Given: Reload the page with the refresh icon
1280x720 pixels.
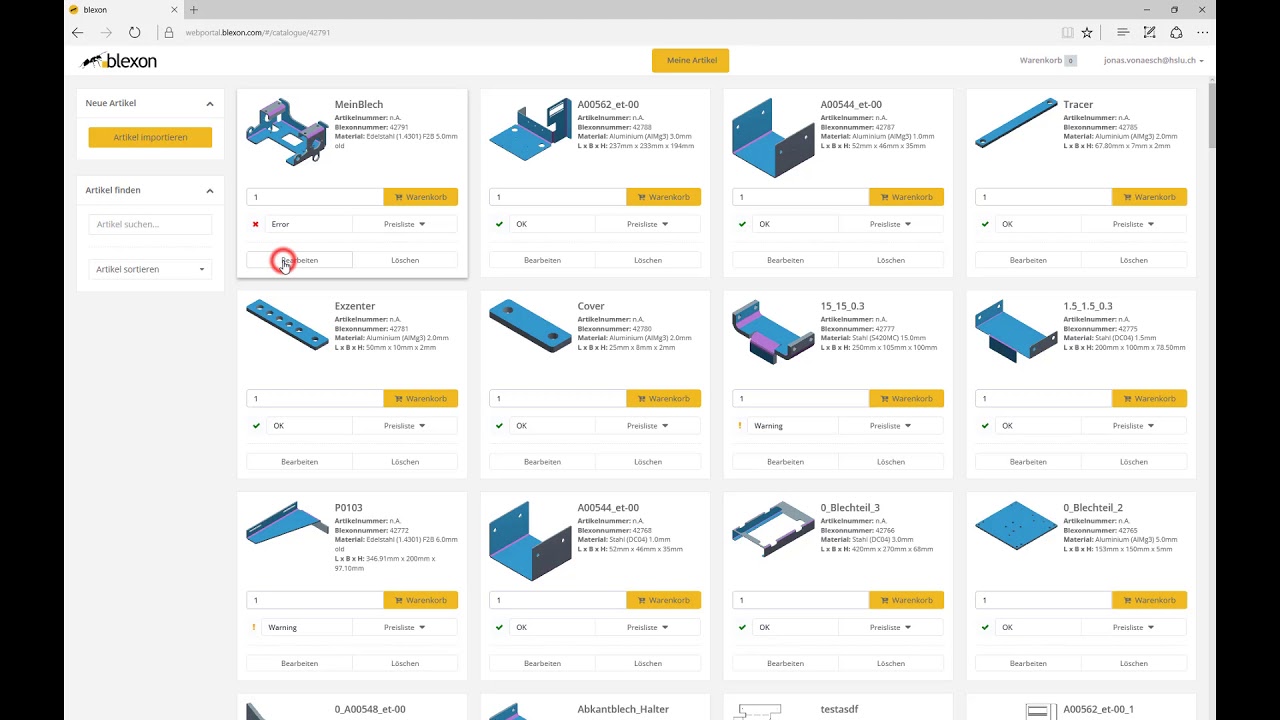Looking at the screenshot, I should (135, 32).
